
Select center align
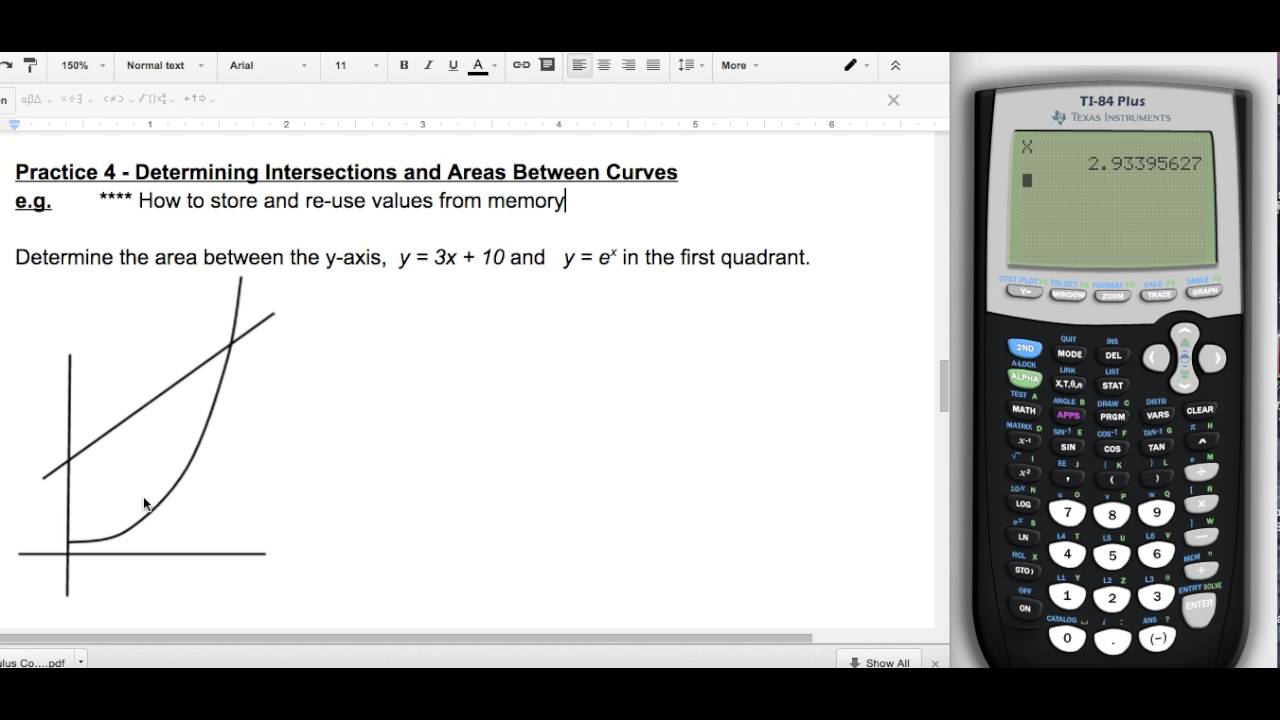click(604, 65)
